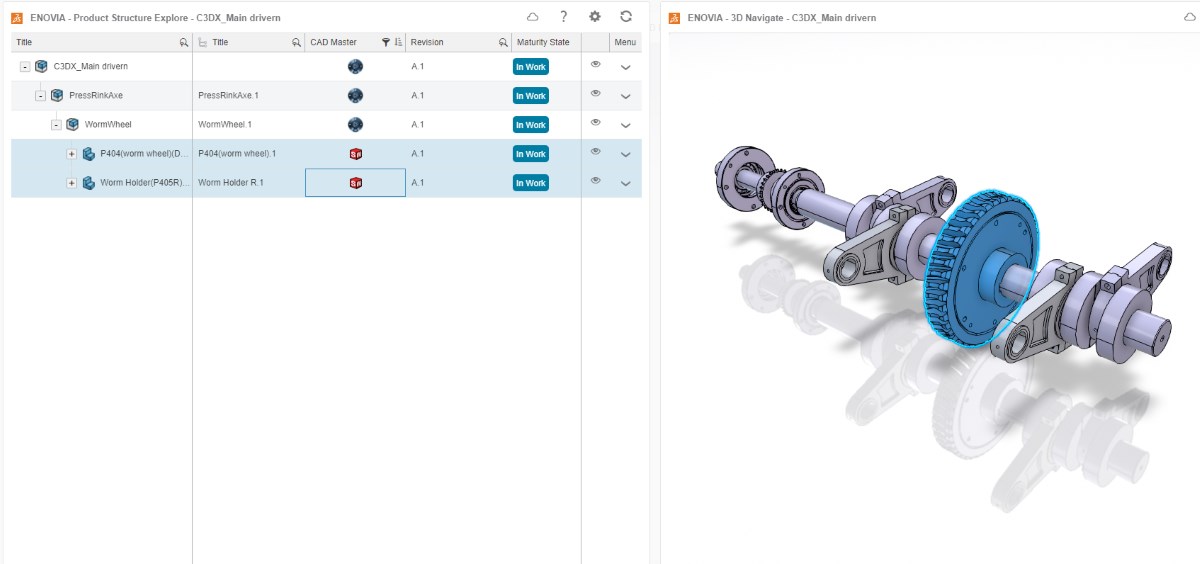Click the Worm Holder R.1 instance cell
This screenshot has height=564, width=1200.
pos(231,182)
